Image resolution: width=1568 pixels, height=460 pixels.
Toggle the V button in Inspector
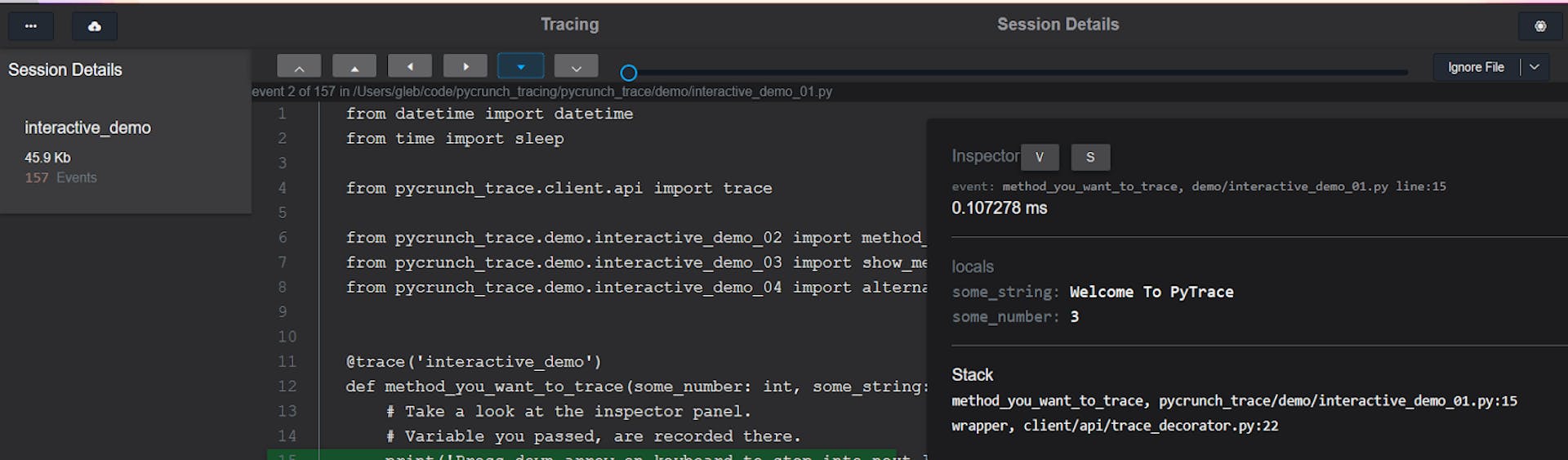pyautogui.click(x=1039, y=157)
